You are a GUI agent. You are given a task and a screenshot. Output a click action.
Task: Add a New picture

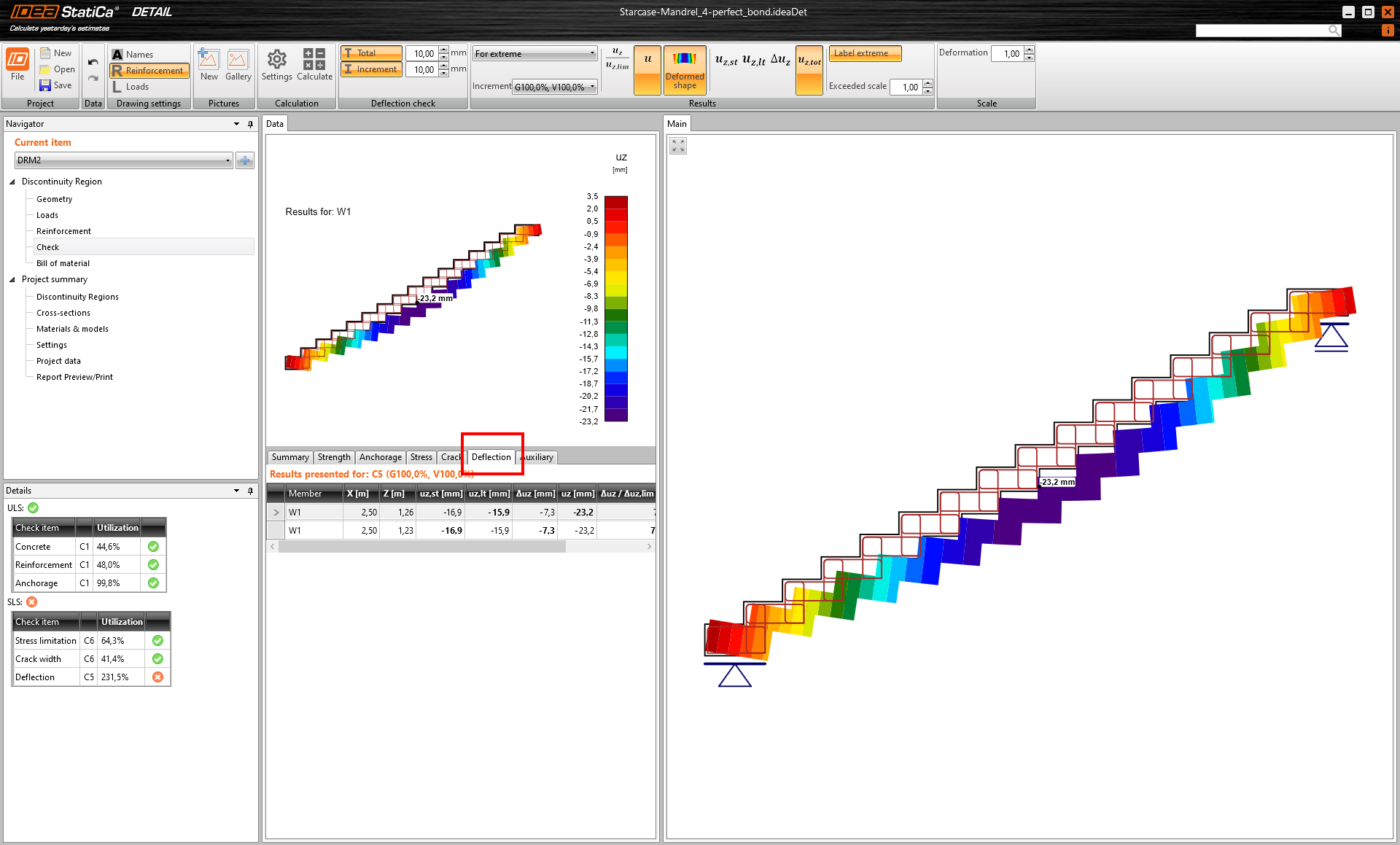point(209,64)
